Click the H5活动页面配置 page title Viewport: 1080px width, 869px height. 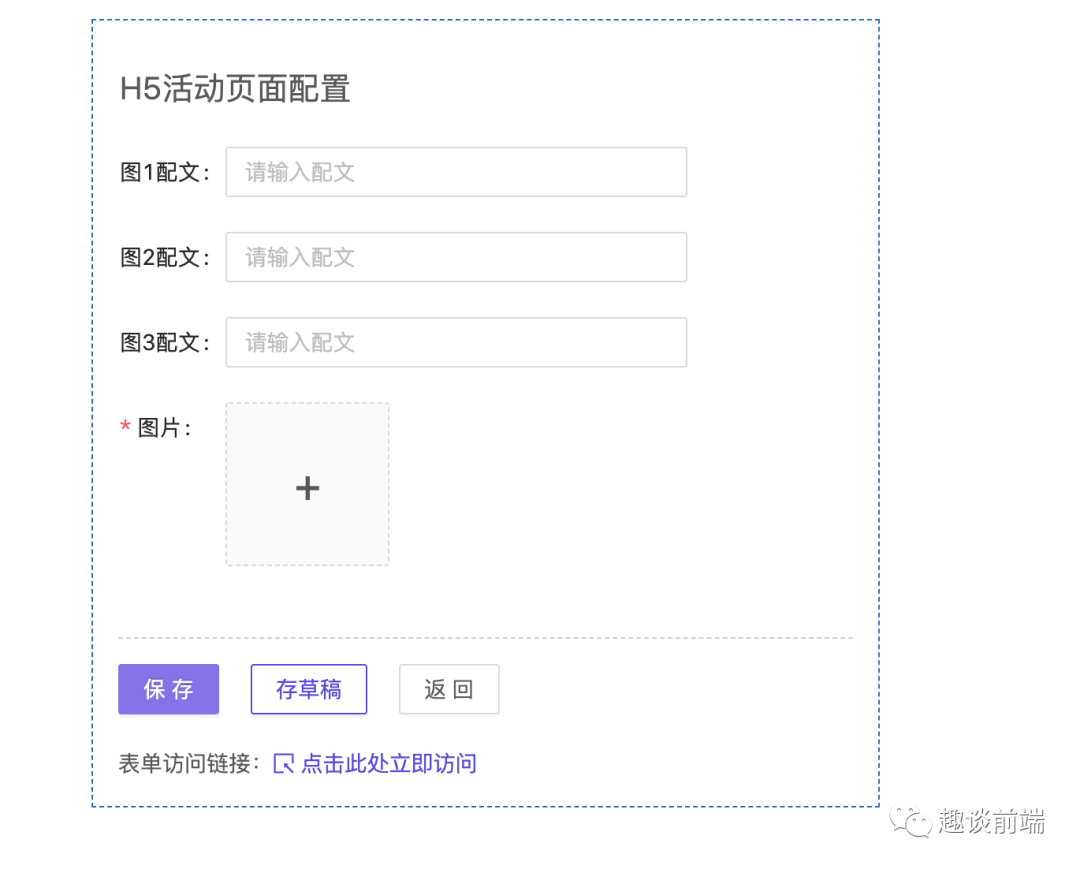(x=235, y=90)
